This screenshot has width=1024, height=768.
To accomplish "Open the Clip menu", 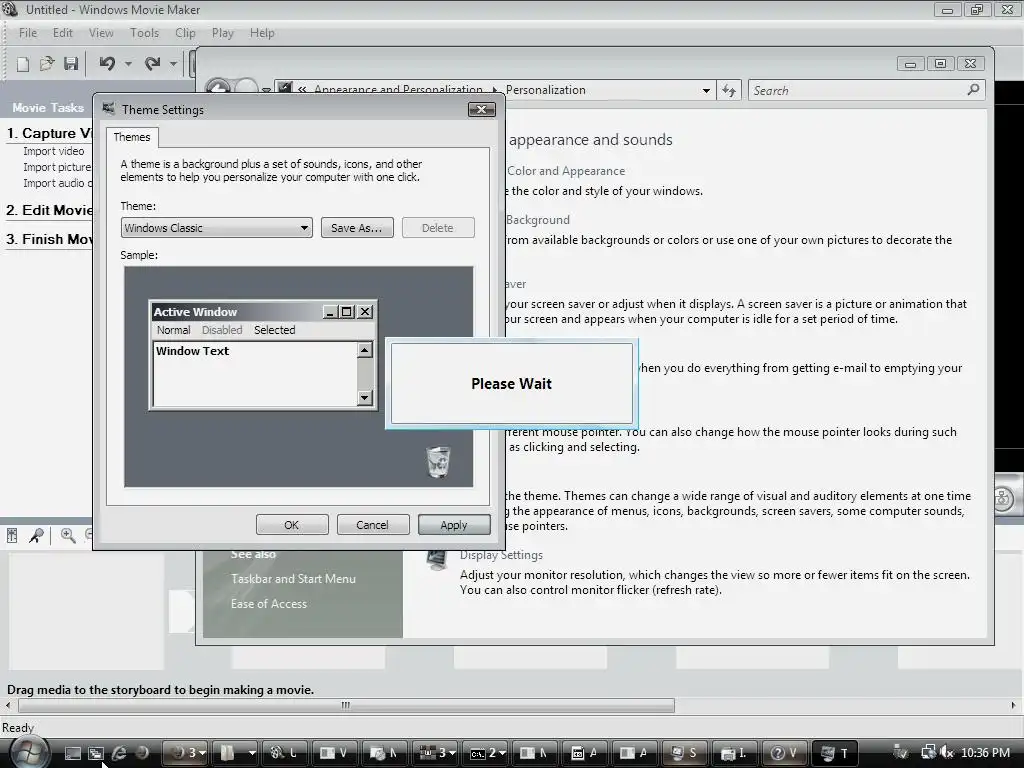I will [185, 33].
